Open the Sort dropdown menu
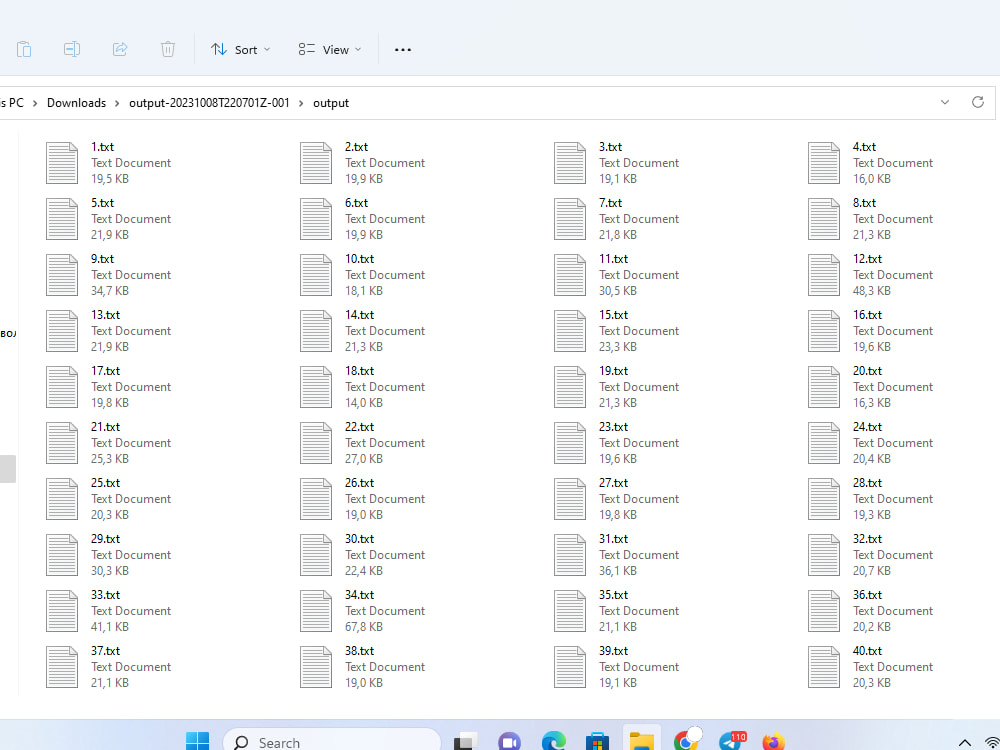The height and width of the screenshot is (750, 1000). 240,50
